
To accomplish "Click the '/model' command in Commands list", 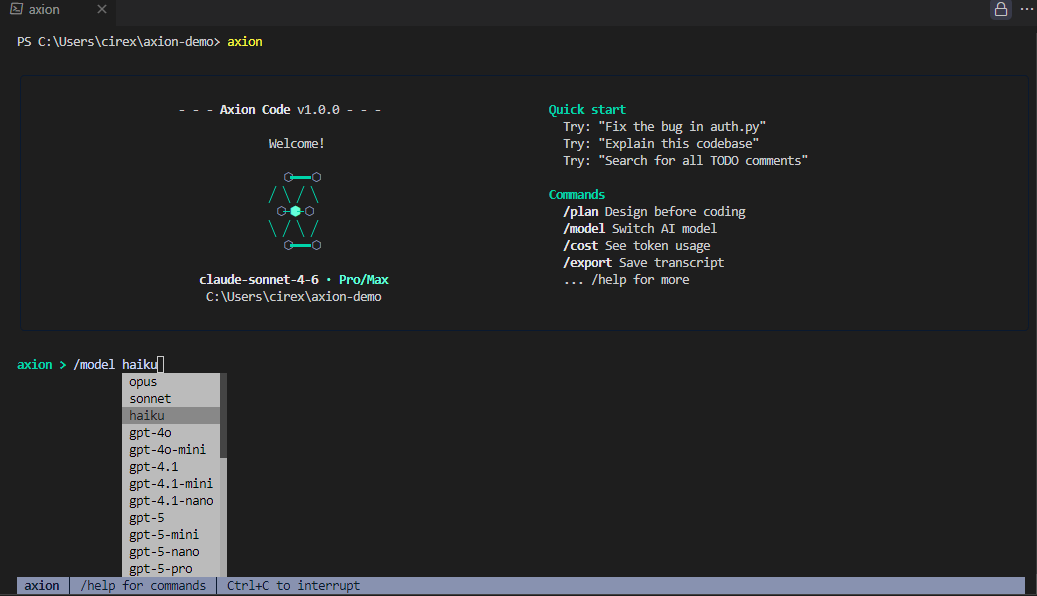I will [584, 229].
